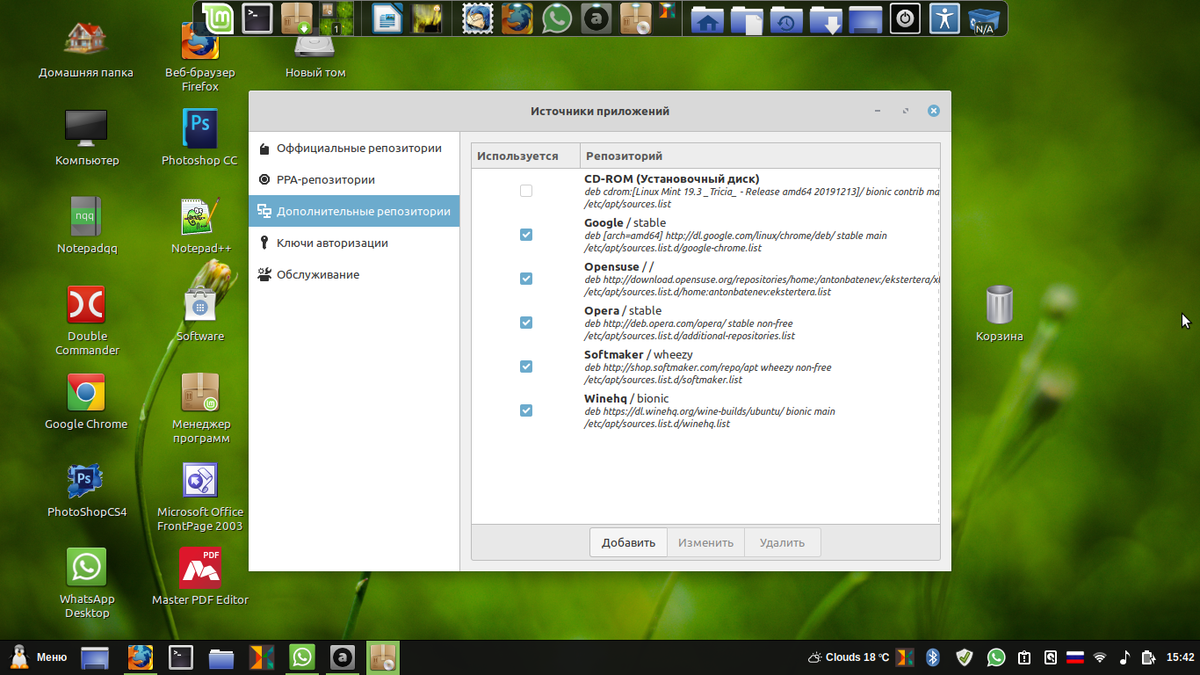
Task: Click WhatsApp icon in bottom taskbar launchers
Action: coord(302,657)
